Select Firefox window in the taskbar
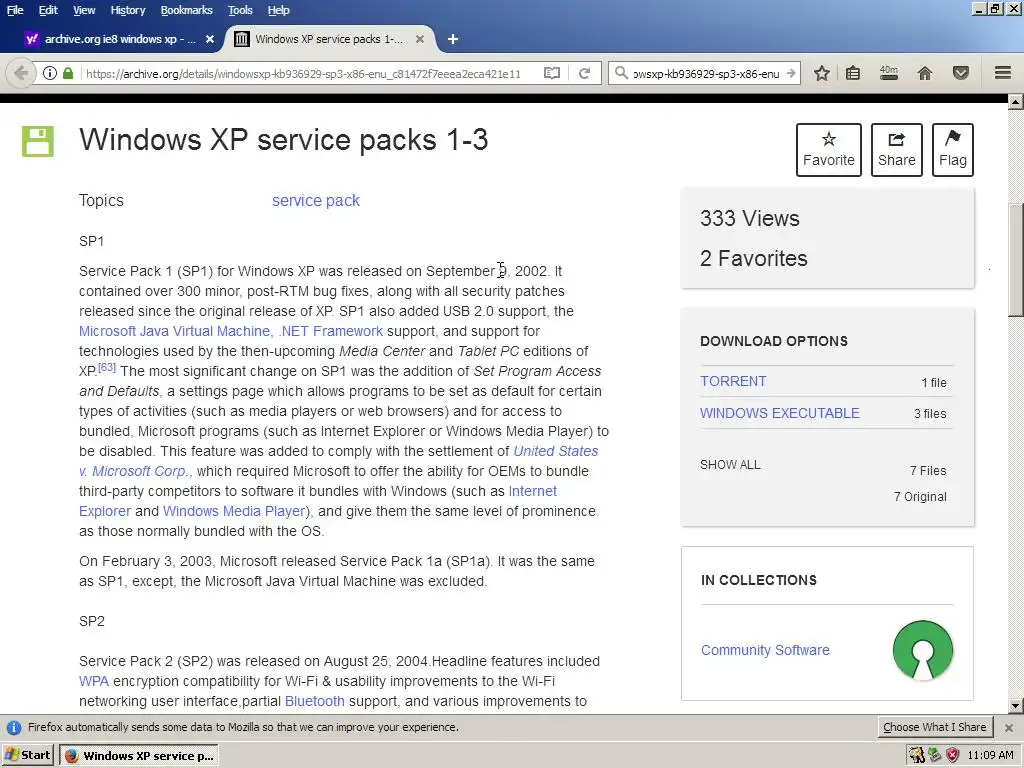The height and width of the screenshot is (768, 1024). point(139,756)
